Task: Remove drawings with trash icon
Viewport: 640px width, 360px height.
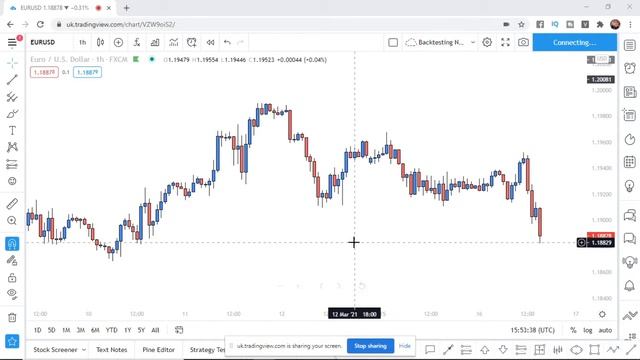Action: click(x=12, y=317)
